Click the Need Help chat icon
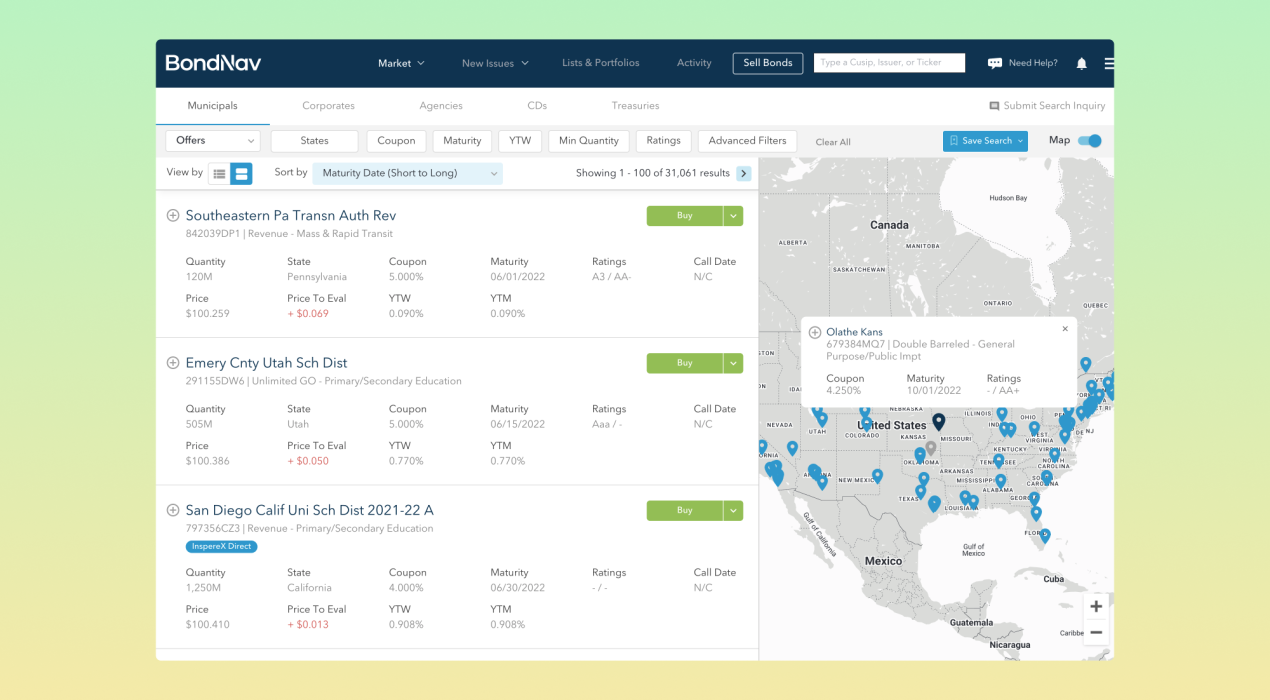 click(x=994, y=63)
